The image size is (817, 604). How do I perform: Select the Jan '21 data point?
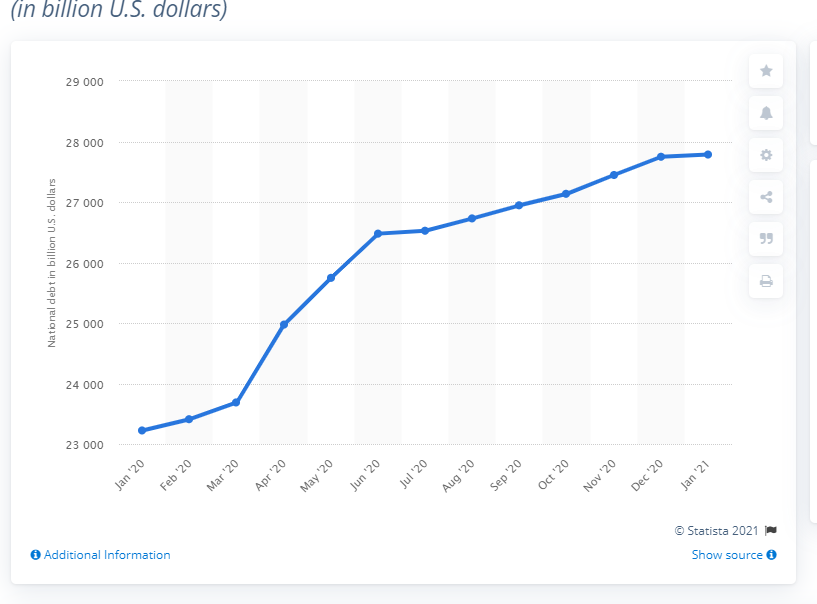708,154
